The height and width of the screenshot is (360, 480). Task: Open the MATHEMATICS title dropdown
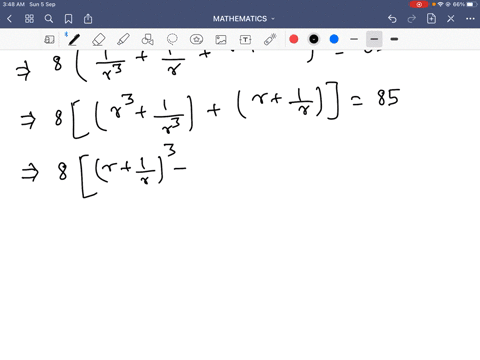point(244,19)
